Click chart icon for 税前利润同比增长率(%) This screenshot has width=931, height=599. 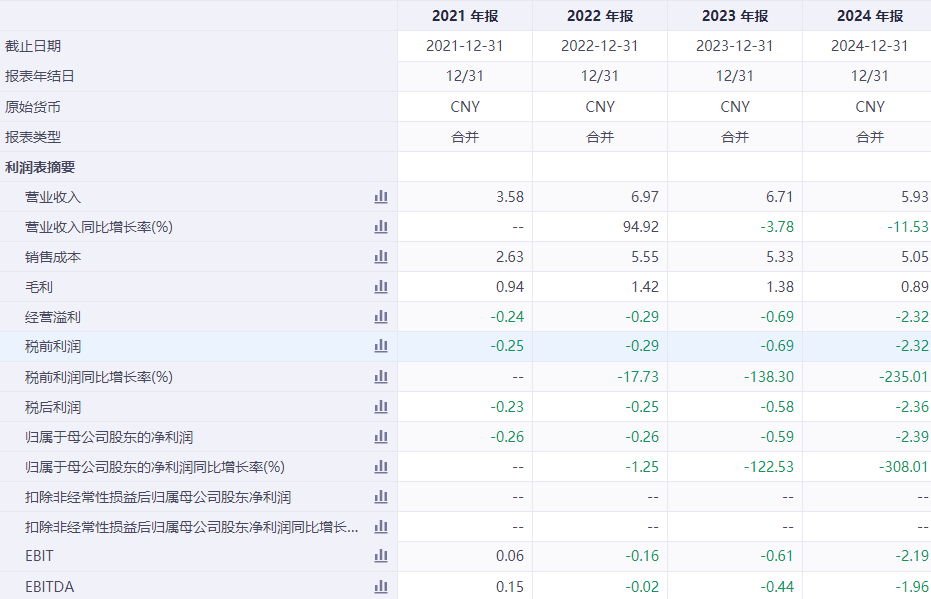pyautogui.click(x=381, y=377)
